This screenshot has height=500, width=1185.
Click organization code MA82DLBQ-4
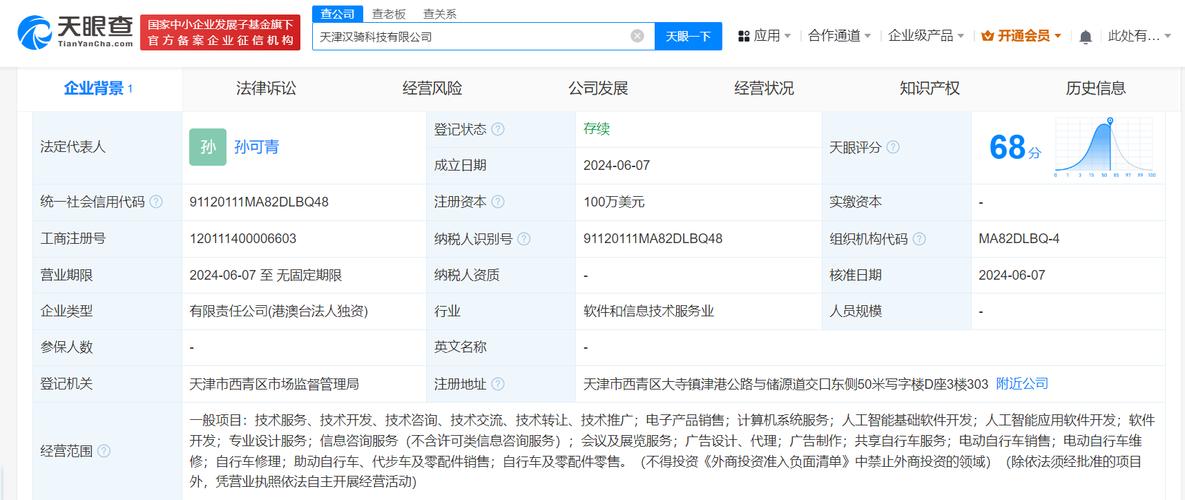1019,239
